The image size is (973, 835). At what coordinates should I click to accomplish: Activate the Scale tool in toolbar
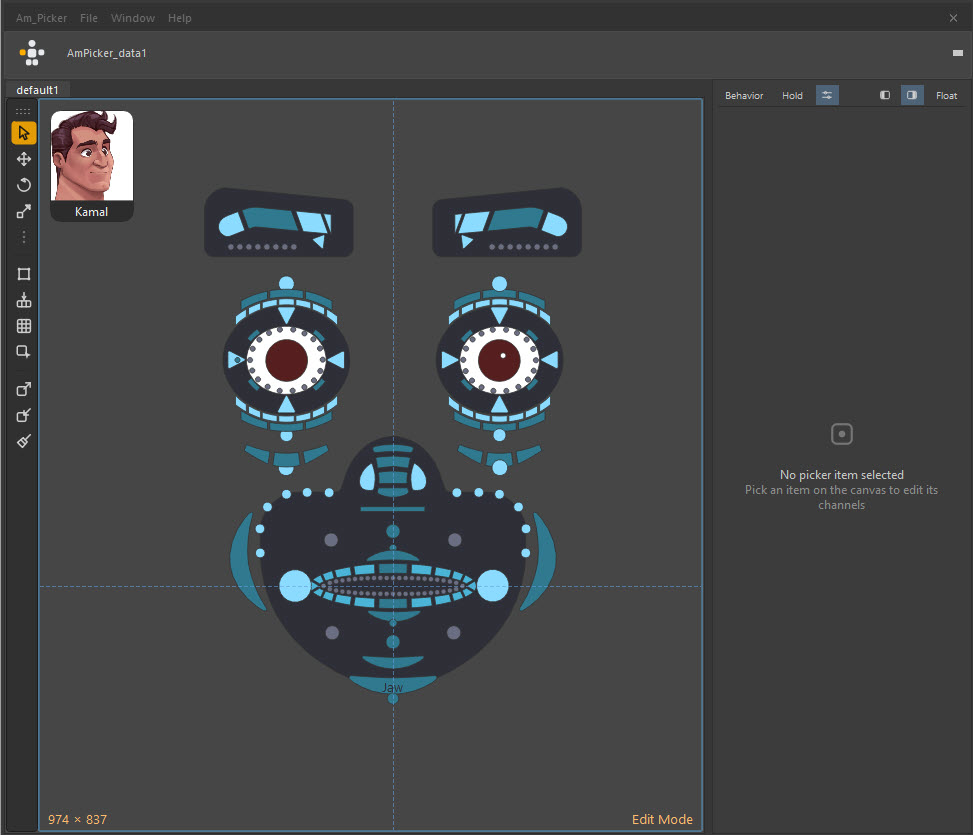pos(24,212)
